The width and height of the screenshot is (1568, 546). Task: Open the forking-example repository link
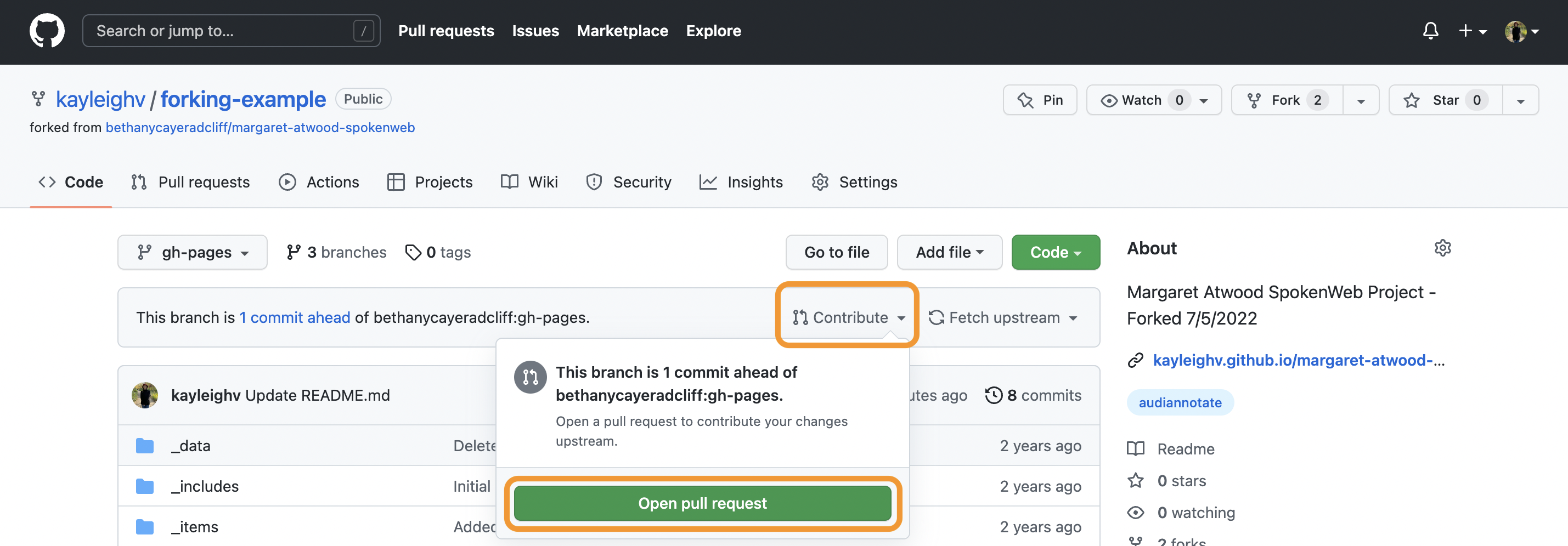[x=244, y=99]
